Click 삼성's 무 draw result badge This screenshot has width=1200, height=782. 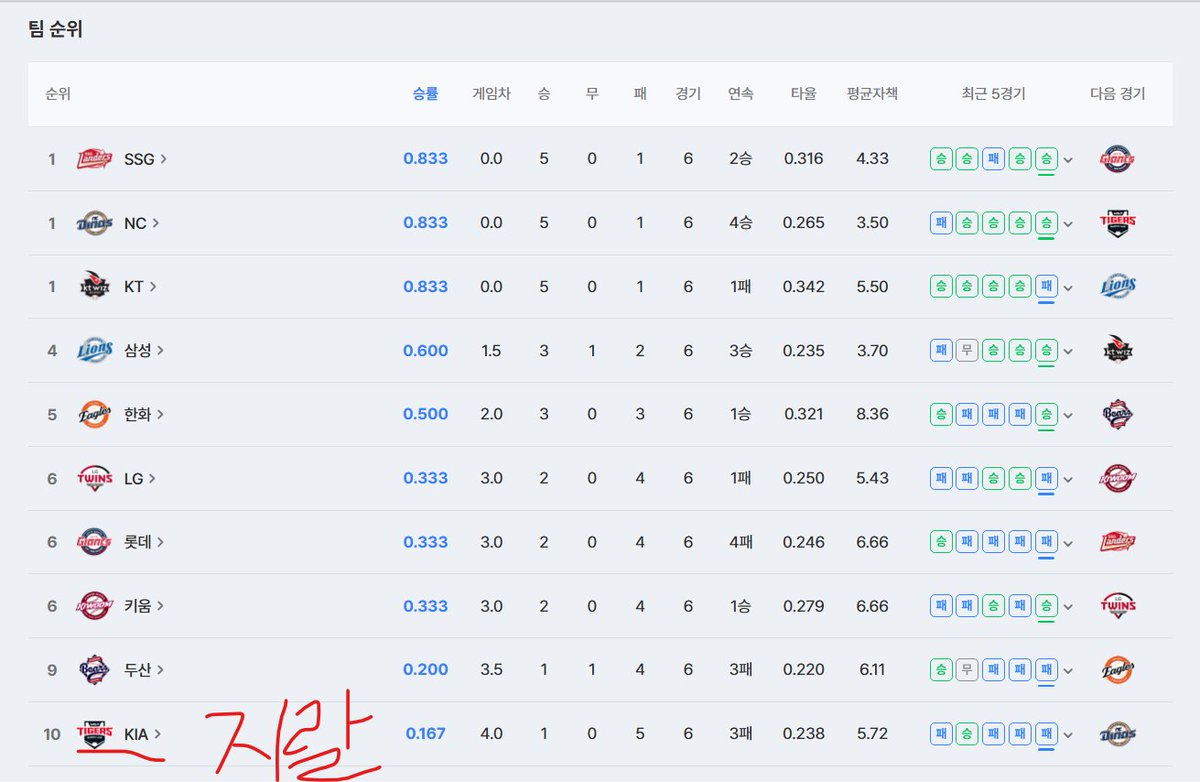click(966, 351)
